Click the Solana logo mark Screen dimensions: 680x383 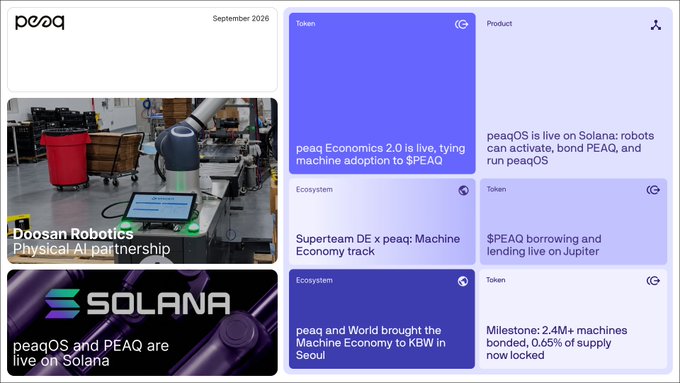click(x=62, y=303)
